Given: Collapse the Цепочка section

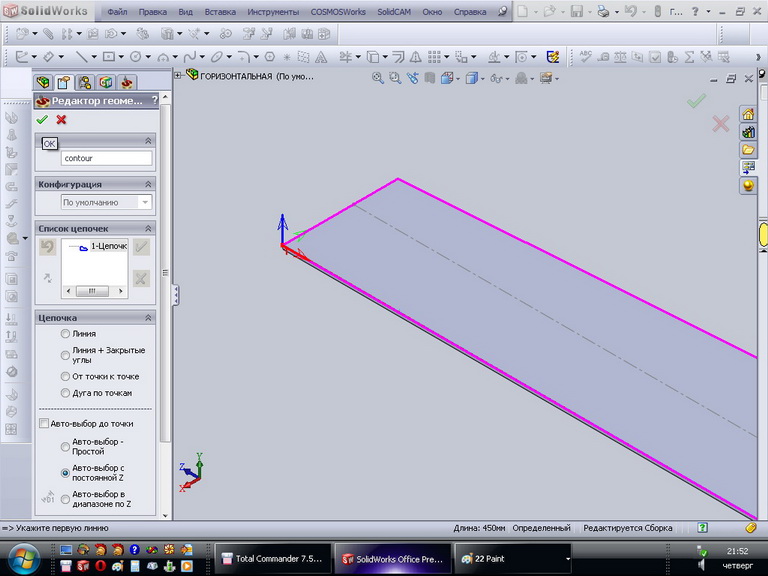Looking at the screenshot, I should 148,317.
